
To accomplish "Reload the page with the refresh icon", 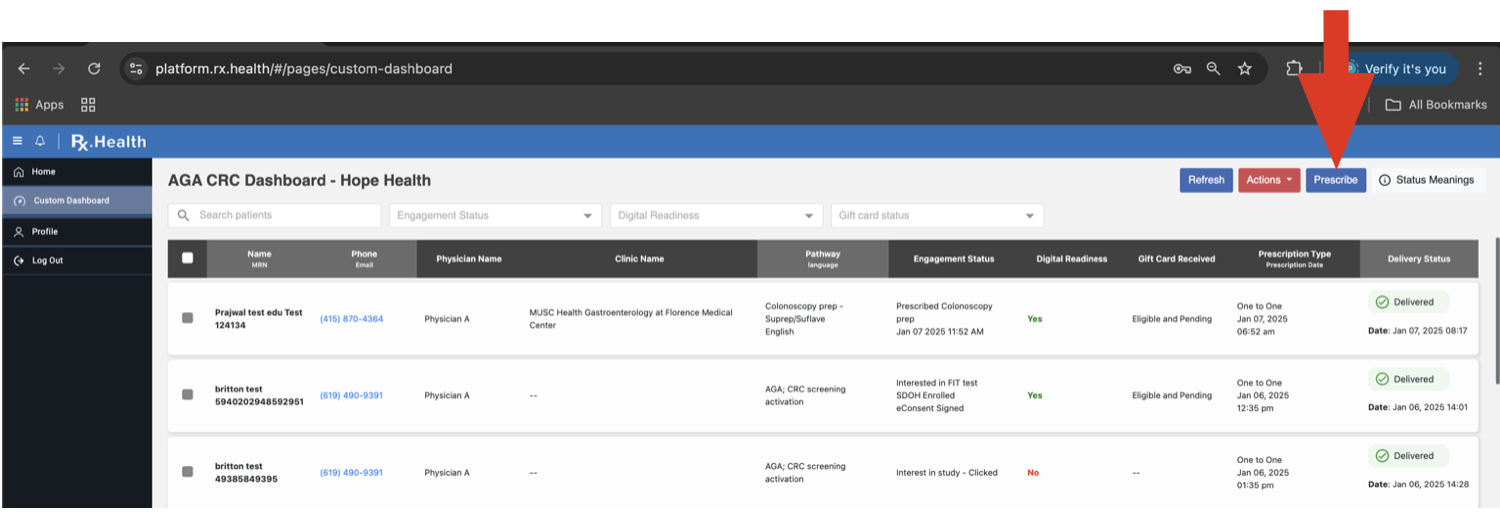I will coord(94,69).
